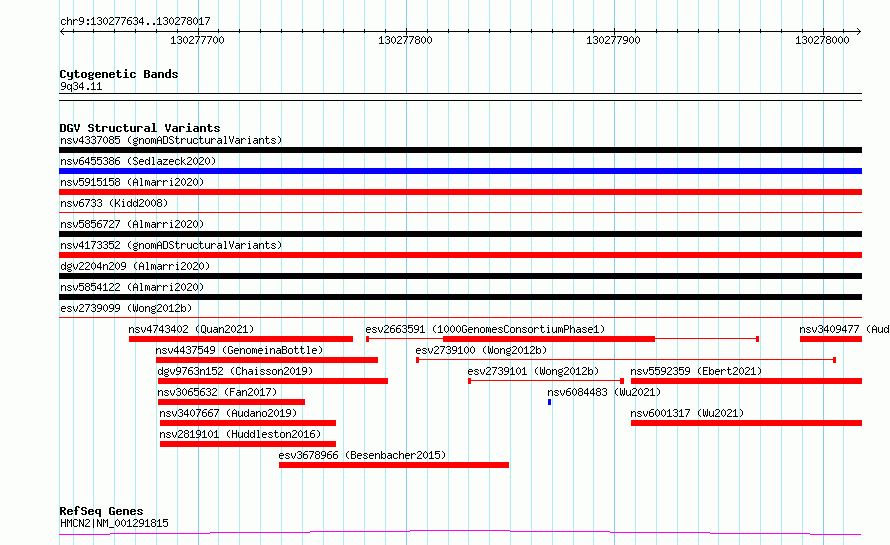The image size is (890, 545).
Task: Click the ruler's left arrow end
Action: 62,31
